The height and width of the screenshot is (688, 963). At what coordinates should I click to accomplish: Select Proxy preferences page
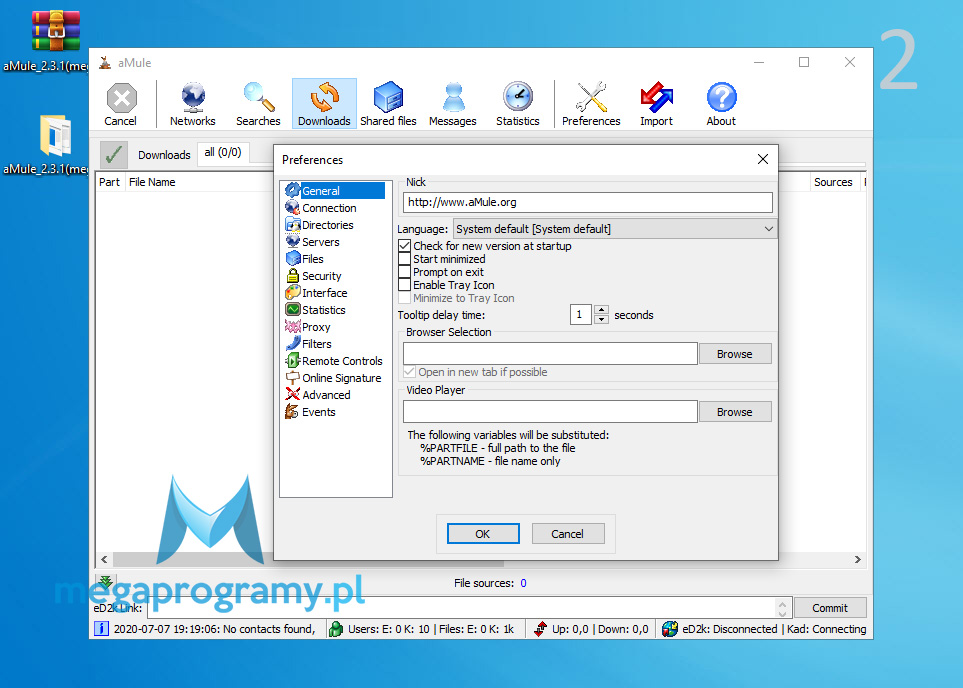(x=308, y=327)
